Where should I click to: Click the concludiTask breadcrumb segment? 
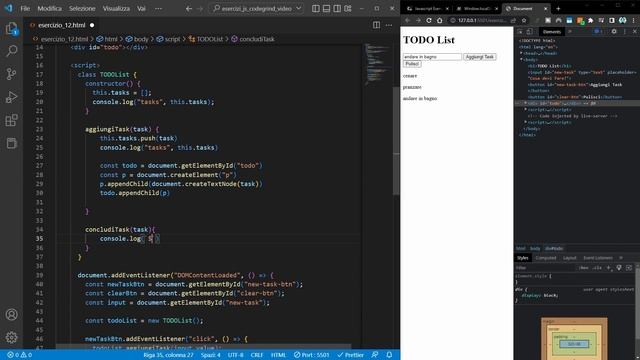(x=253, y=39)
